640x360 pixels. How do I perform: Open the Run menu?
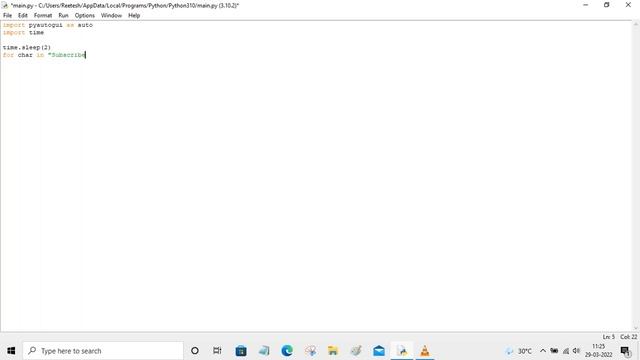tap(63, 16)
